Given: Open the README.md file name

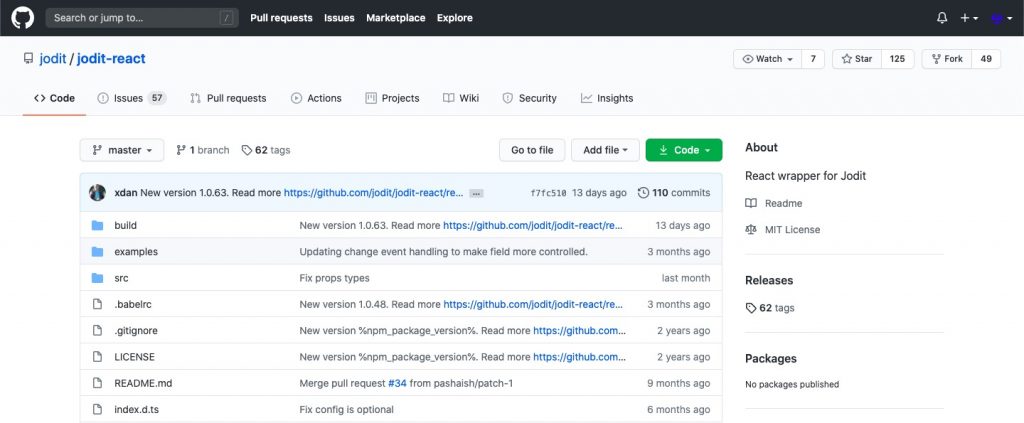Looking at the screenshot, I should click(x=143, y=383).
